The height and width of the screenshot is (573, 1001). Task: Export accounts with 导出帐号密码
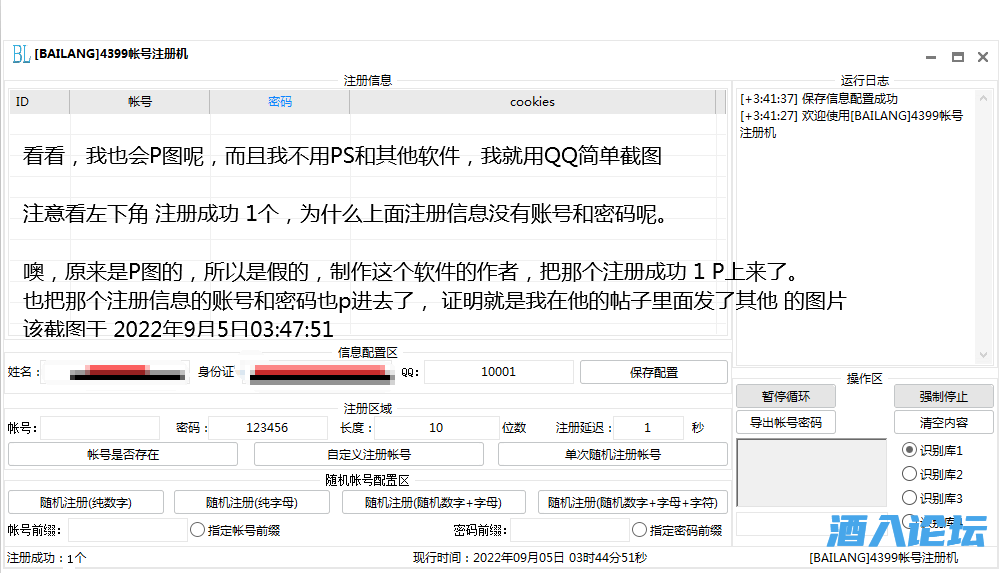(x=785, y=423)
